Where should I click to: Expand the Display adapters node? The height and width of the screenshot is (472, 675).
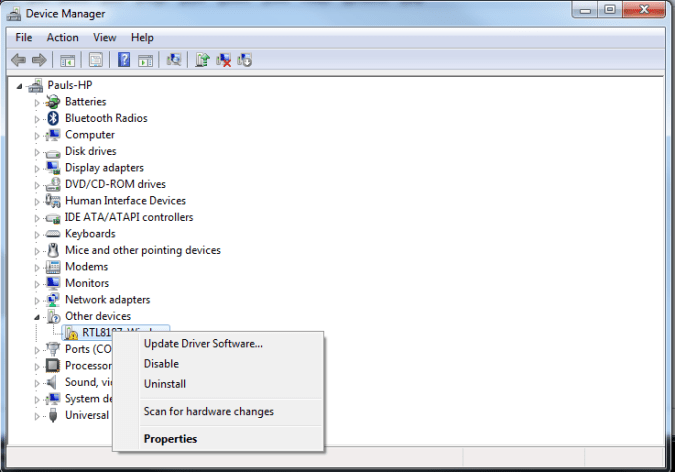[x=38, y=168]
